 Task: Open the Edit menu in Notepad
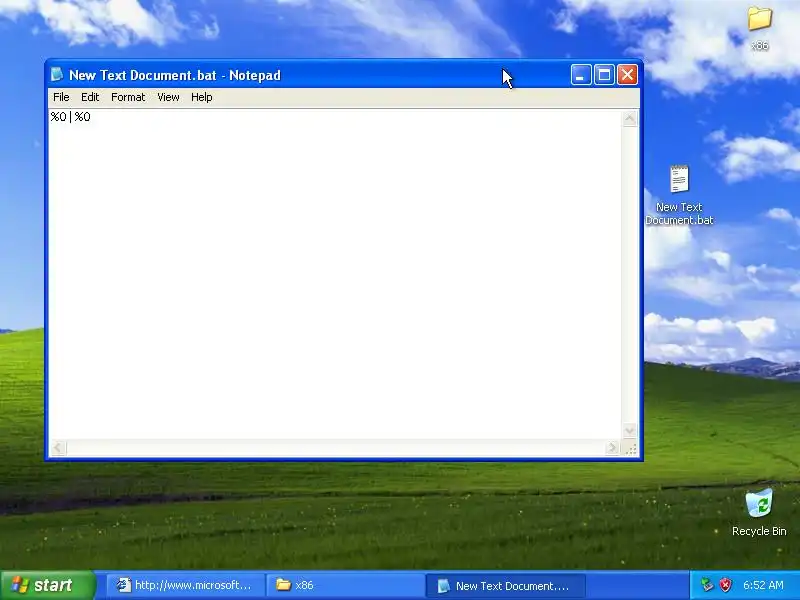(x=90, y=97)
